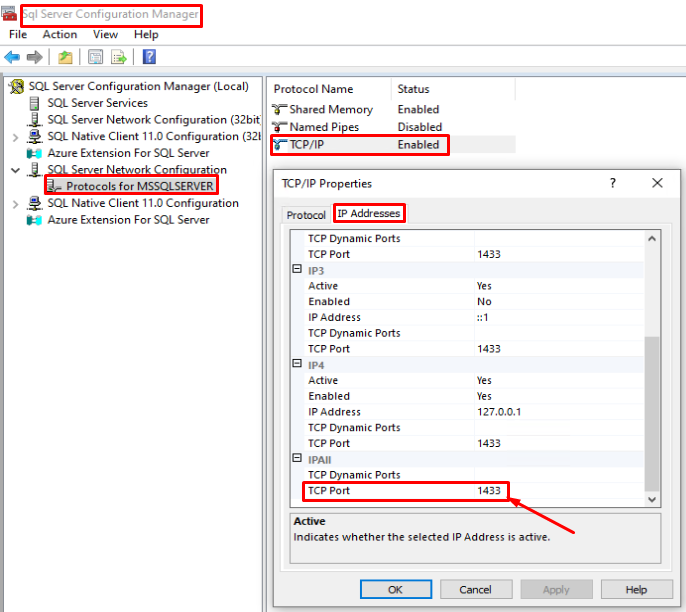Click the IP3 IP Address value ::1

[x=483, y=317]
